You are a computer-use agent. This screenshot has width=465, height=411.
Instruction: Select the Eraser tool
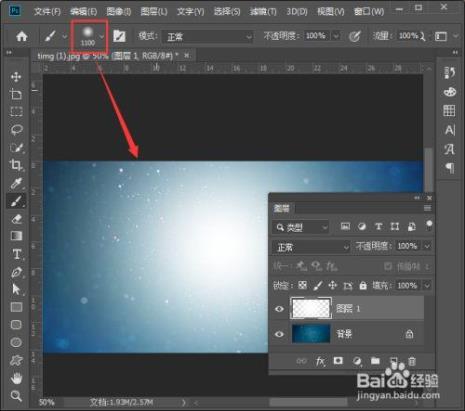tap(16, 219)
